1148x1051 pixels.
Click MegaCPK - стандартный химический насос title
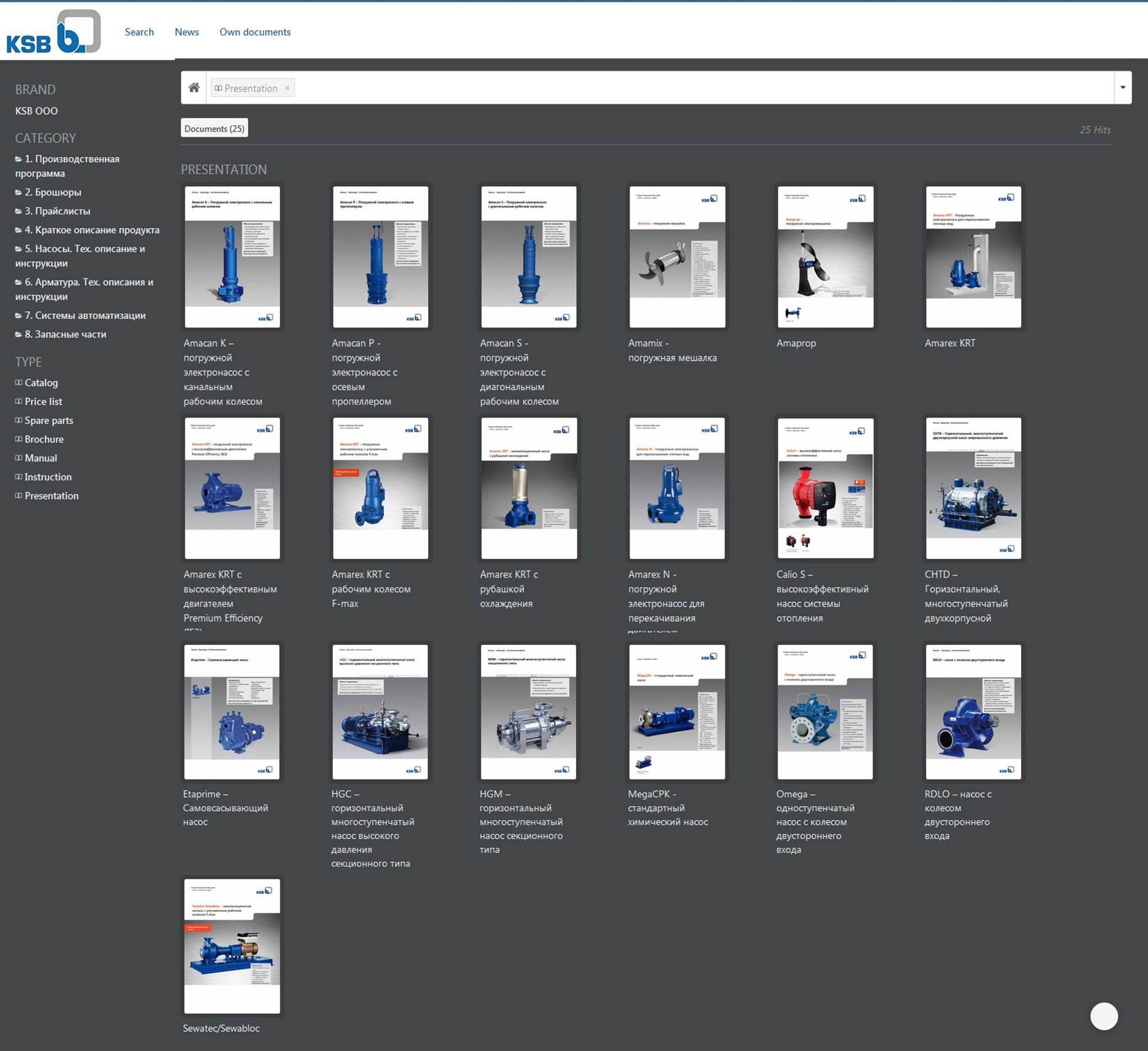pos(668,808)
